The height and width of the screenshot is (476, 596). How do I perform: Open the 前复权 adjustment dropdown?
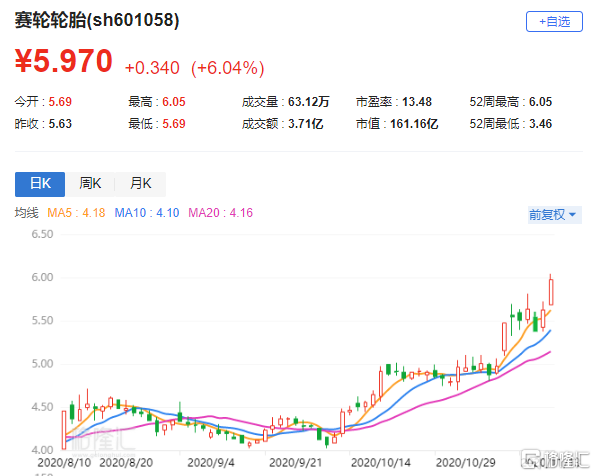pos(554,215)
